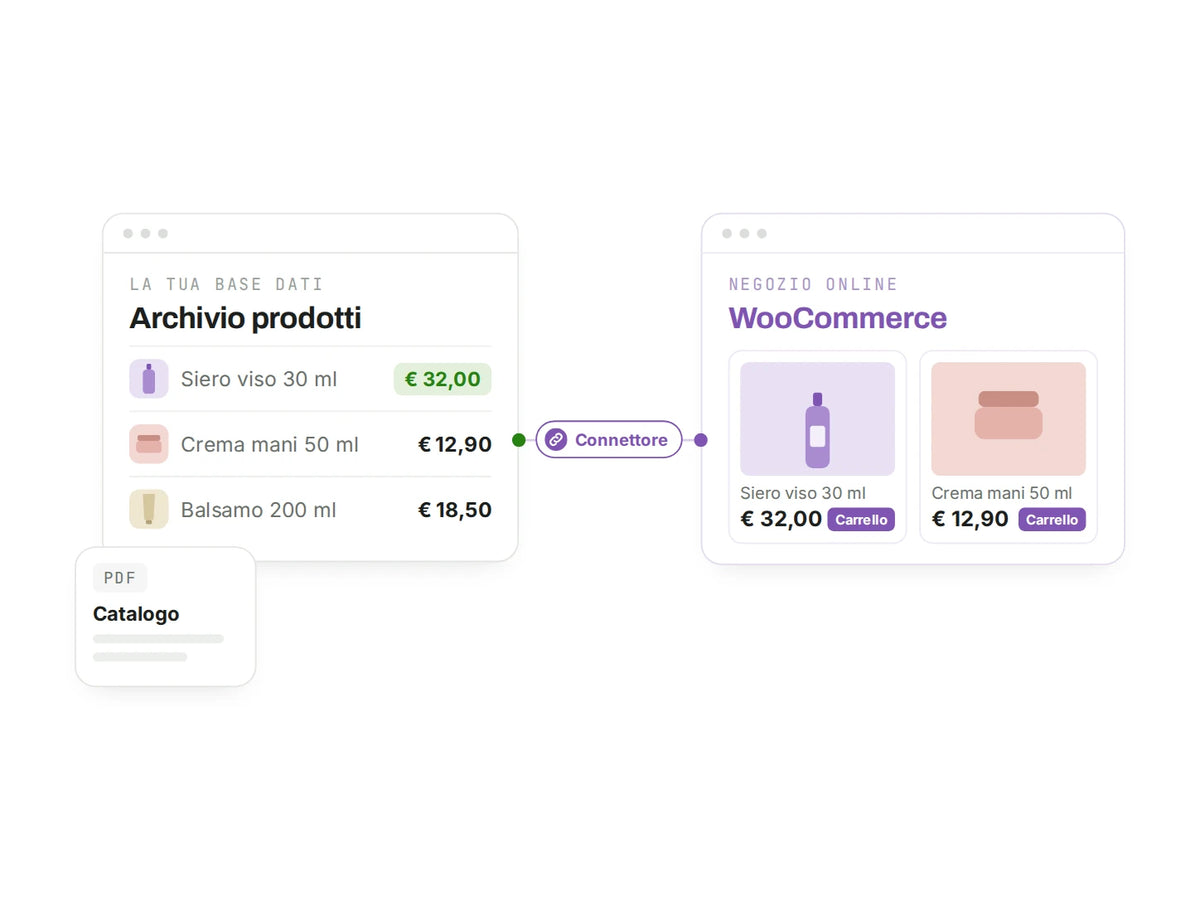Add Crema mani 50 ml to Carrello
Viewport: 1200px width, 900px height.
pos(1052,519)
